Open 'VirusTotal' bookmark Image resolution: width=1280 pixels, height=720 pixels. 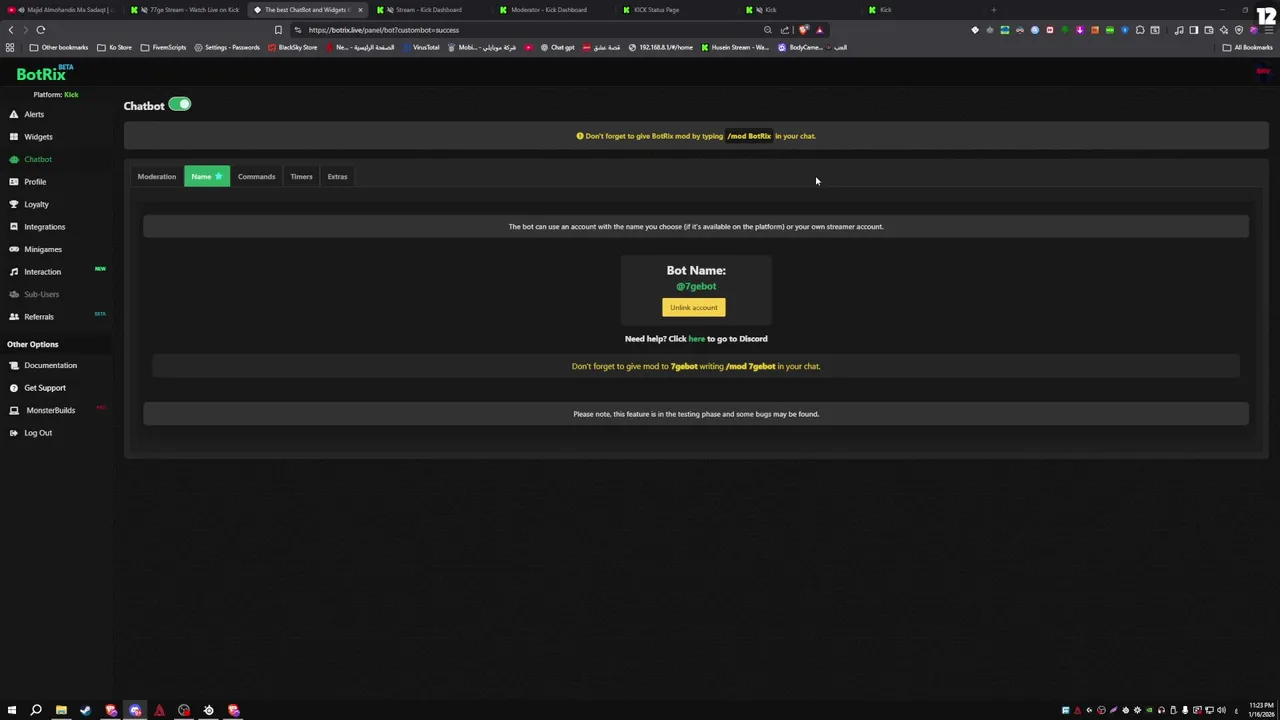[420, 47]
